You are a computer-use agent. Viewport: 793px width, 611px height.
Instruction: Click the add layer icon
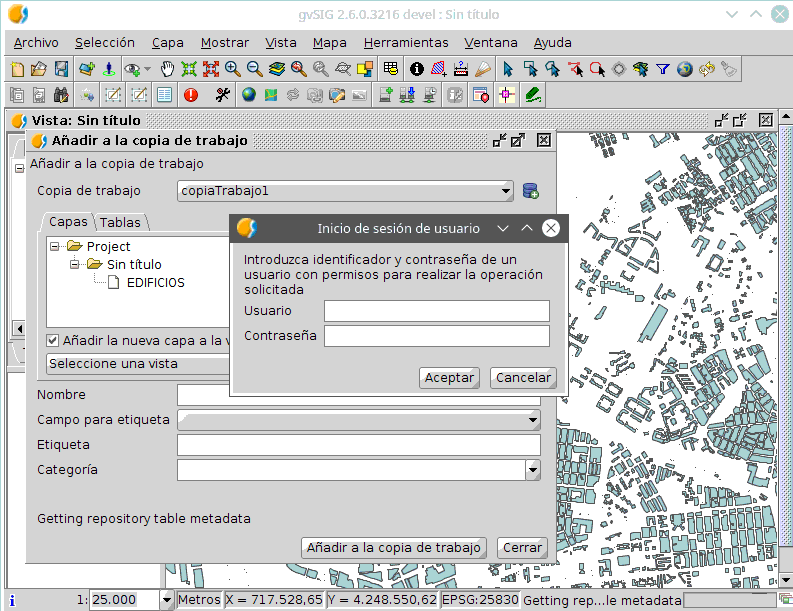point(87,69)
